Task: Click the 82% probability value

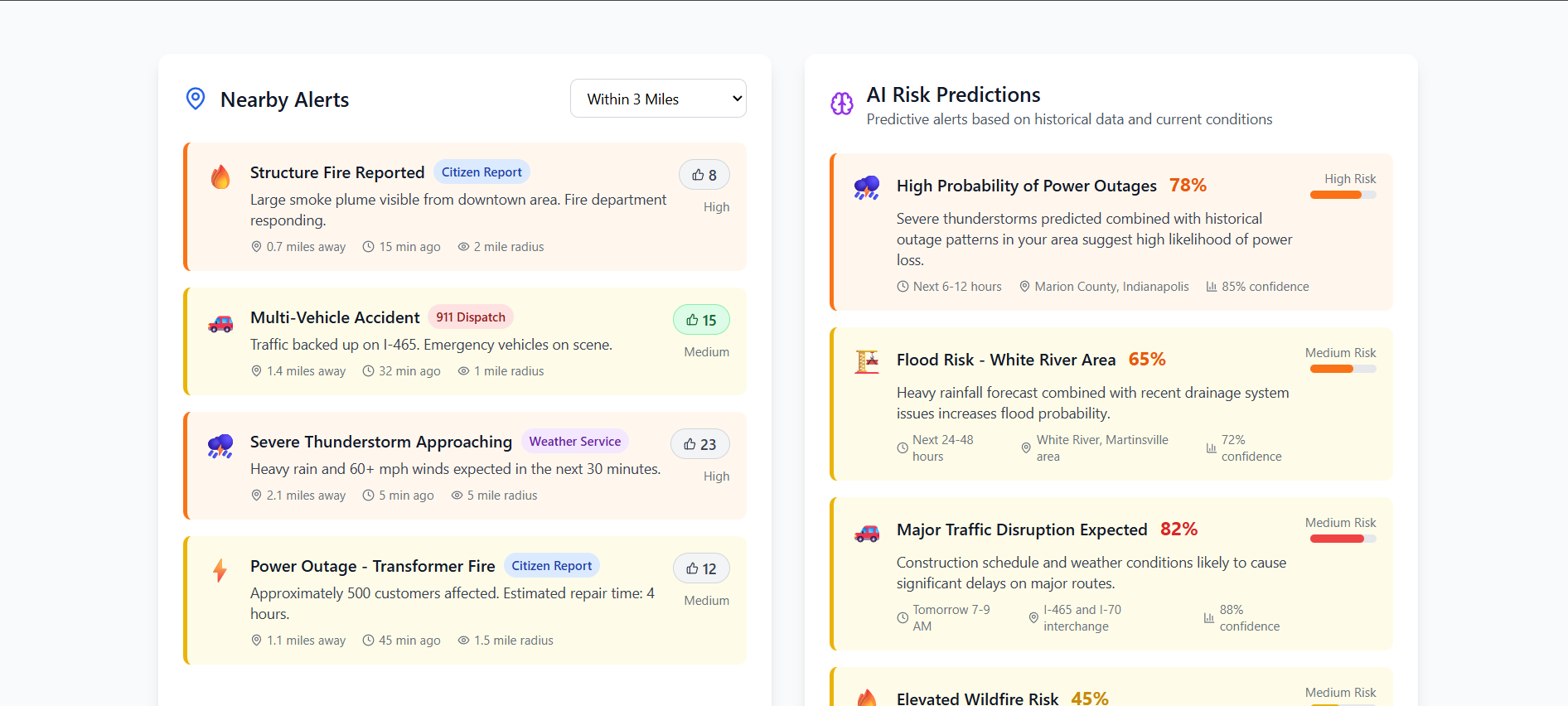Action: (x=1178, y=529)
